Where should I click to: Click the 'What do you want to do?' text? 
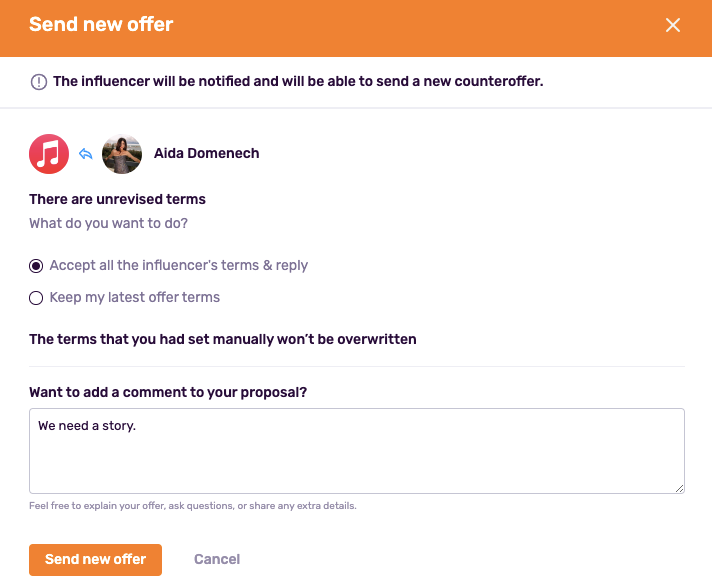pyautogui.click(x=108, y=223)
